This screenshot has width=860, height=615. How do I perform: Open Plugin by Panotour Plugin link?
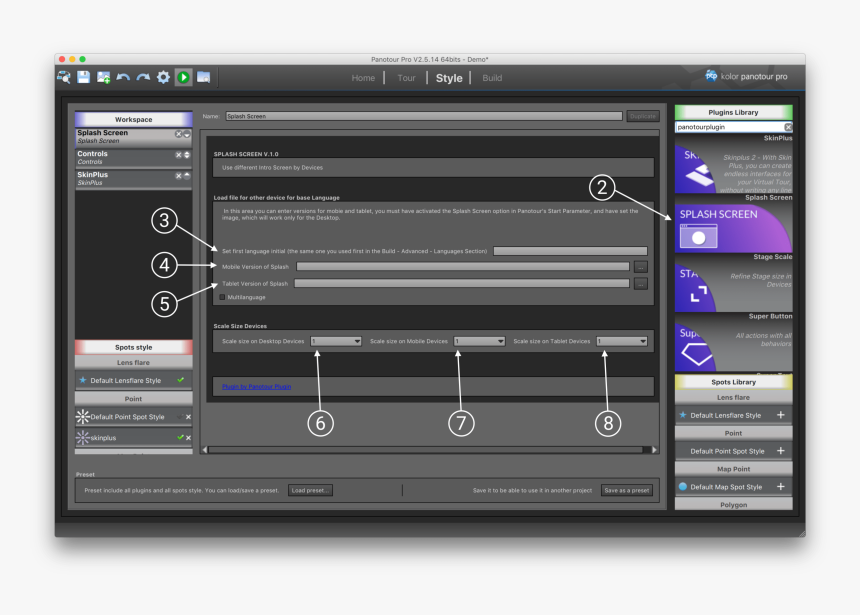[x=256, y=386]
